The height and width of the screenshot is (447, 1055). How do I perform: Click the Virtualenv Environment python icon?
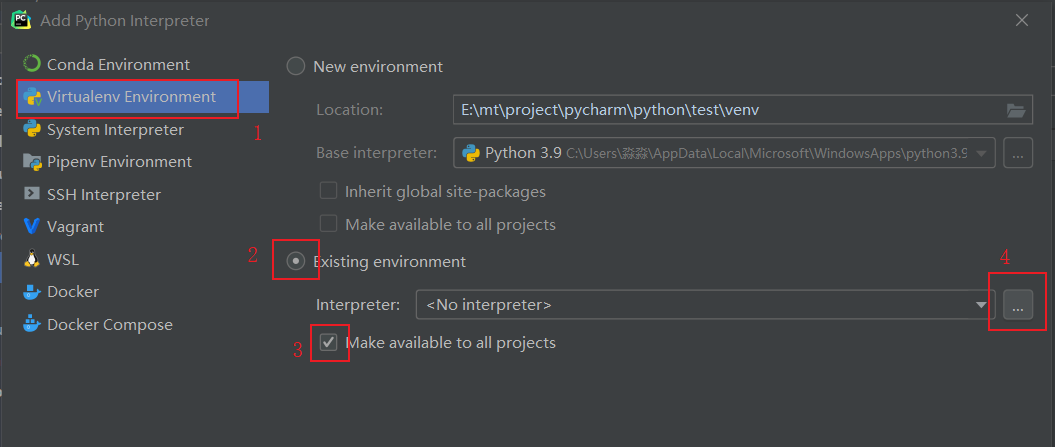coord(32,97)
